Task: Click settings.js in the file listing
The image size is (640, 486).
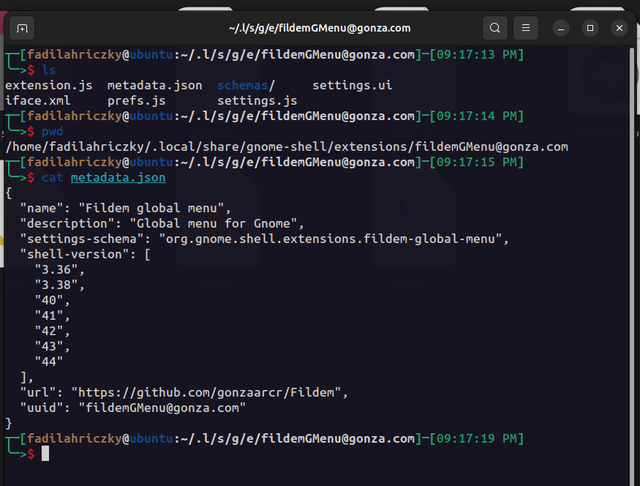Action: pos(257,101)
